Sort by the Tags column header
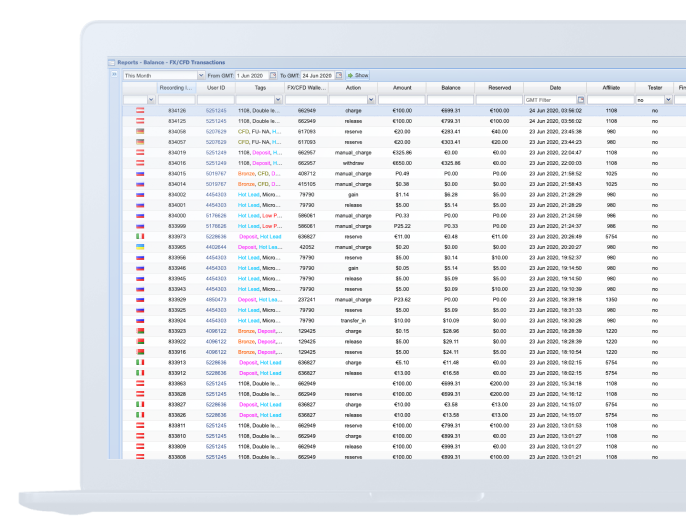Viewport: 686px width, 523px height. click(260, 88)
